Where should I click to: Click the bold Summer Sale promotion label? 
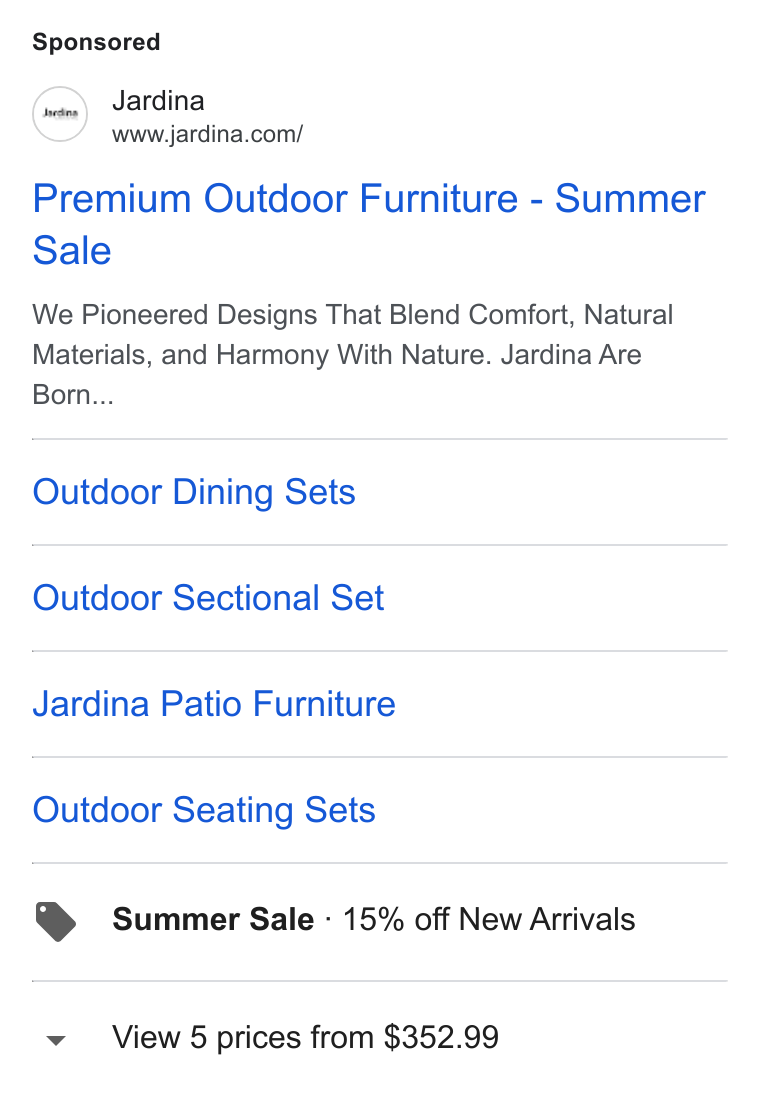point(213,919)
